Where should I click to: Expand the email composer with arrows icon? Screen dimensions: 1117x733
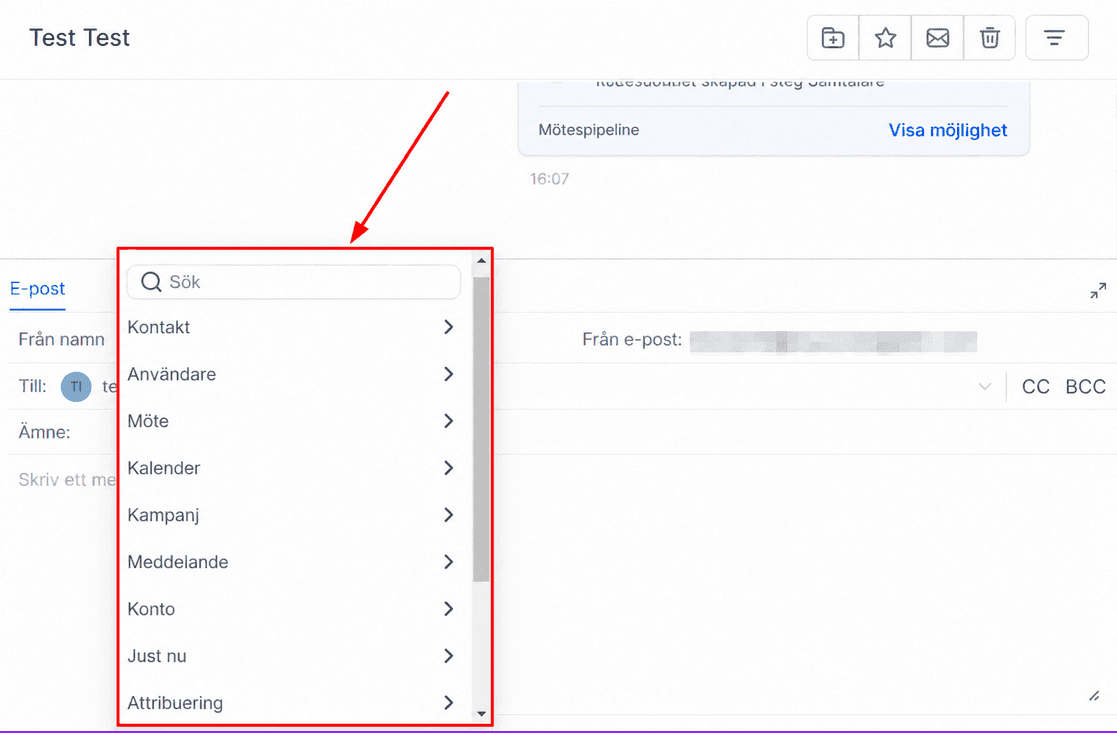[x=1098, y=291]
